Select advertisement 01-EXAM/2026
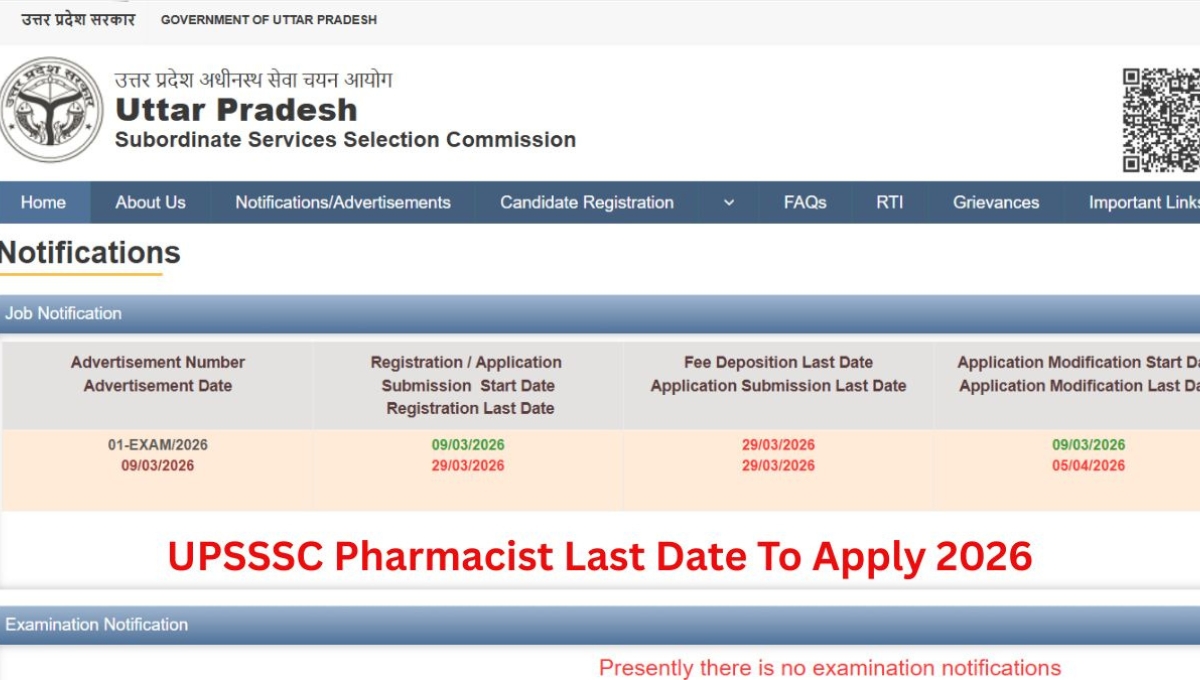 (x=157, y=444)
